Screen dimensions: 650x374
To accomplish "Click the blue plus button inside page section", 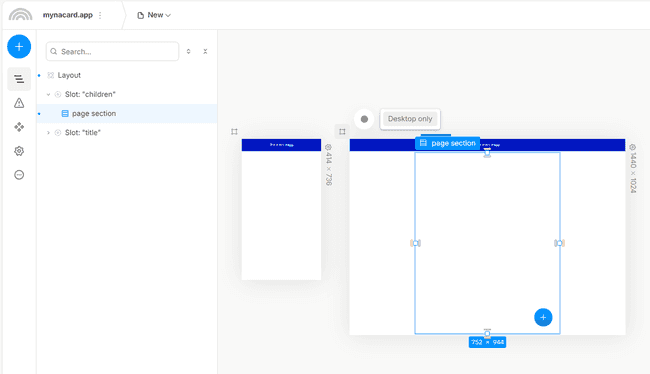I will coord(543,318).
